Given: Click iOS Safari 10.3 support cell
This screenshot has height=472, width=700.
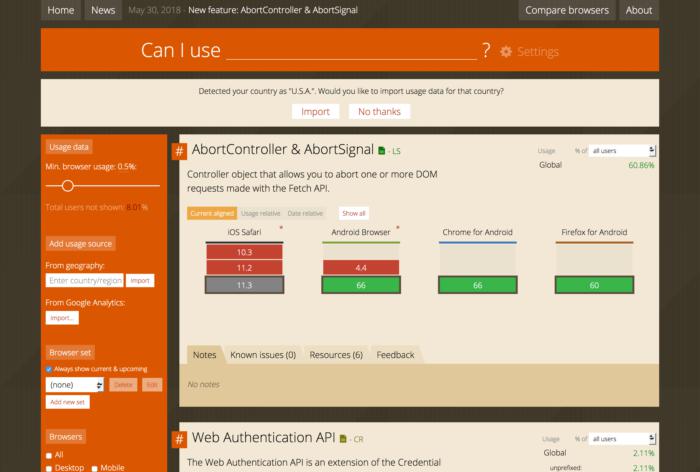Looking at the screenshot, I should [244, 252].
